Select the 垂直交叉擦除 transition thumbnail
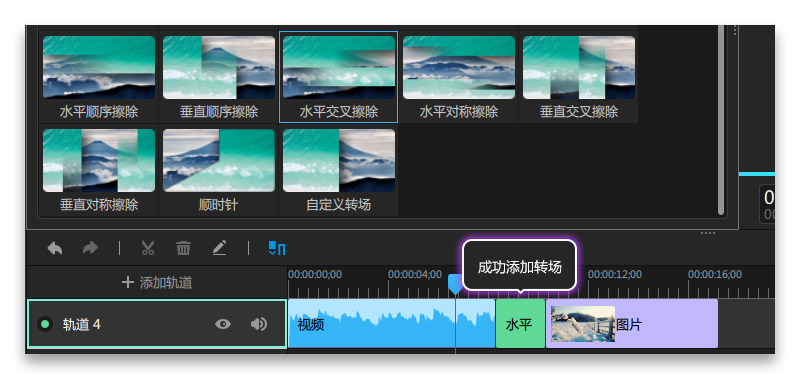Image resolution: width=800 pixels, height=379 pixels. tap(579, 67)
